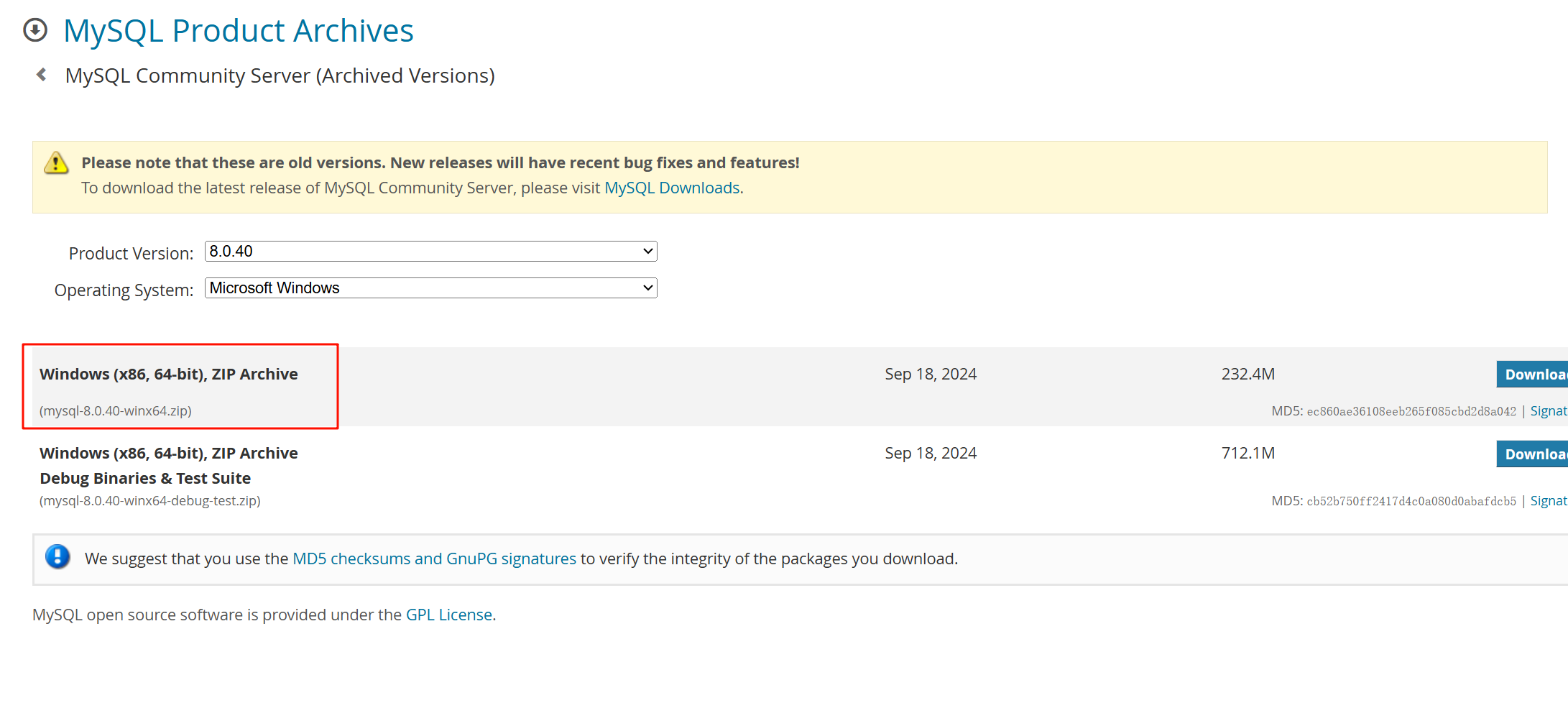This screenshot has width=1568, height=703.
Task: Click the yellow warning triangle icon
Action: [x=56, y=163]
